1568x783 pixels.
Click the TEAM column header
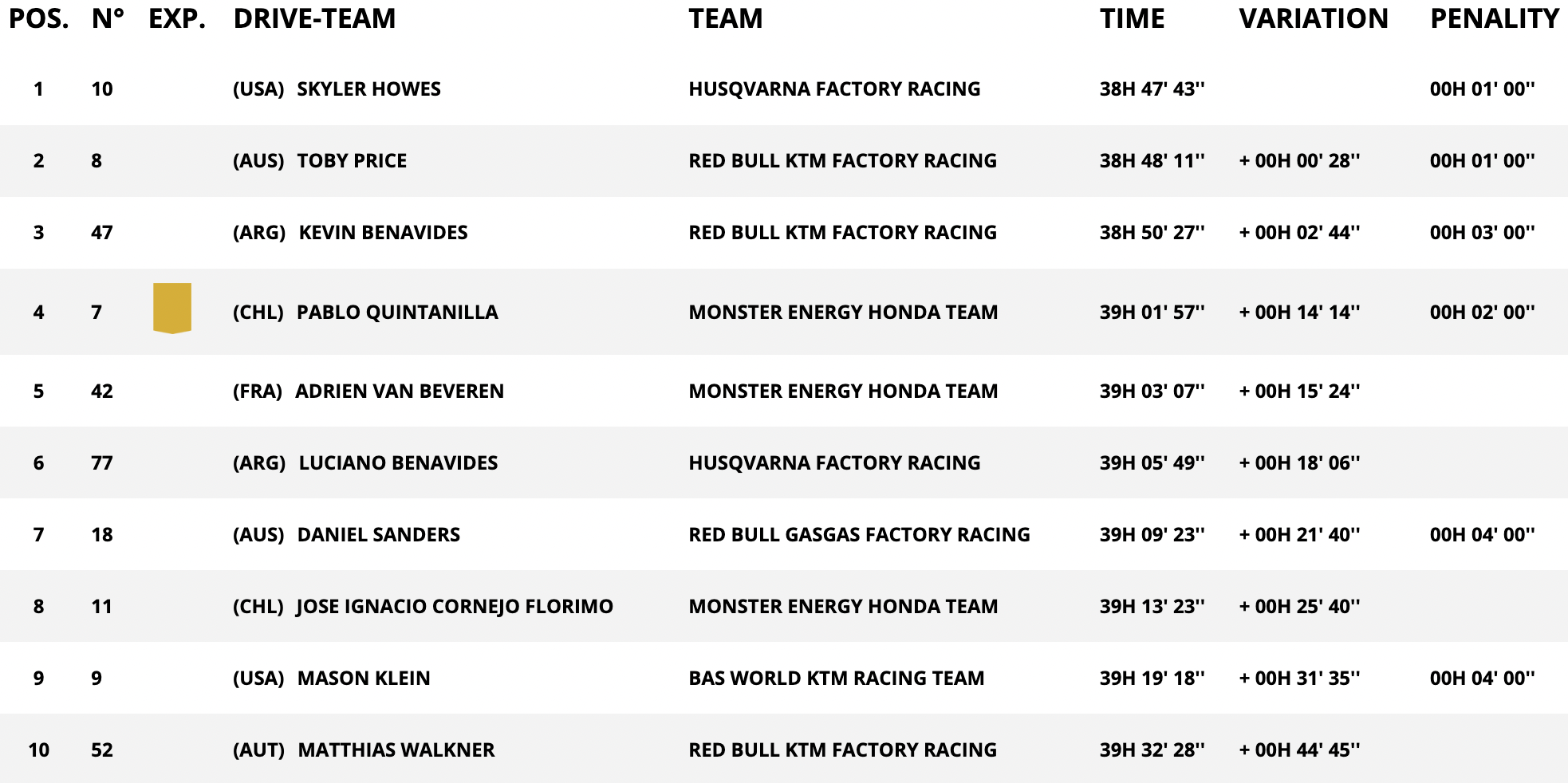(x=725, y=18)
